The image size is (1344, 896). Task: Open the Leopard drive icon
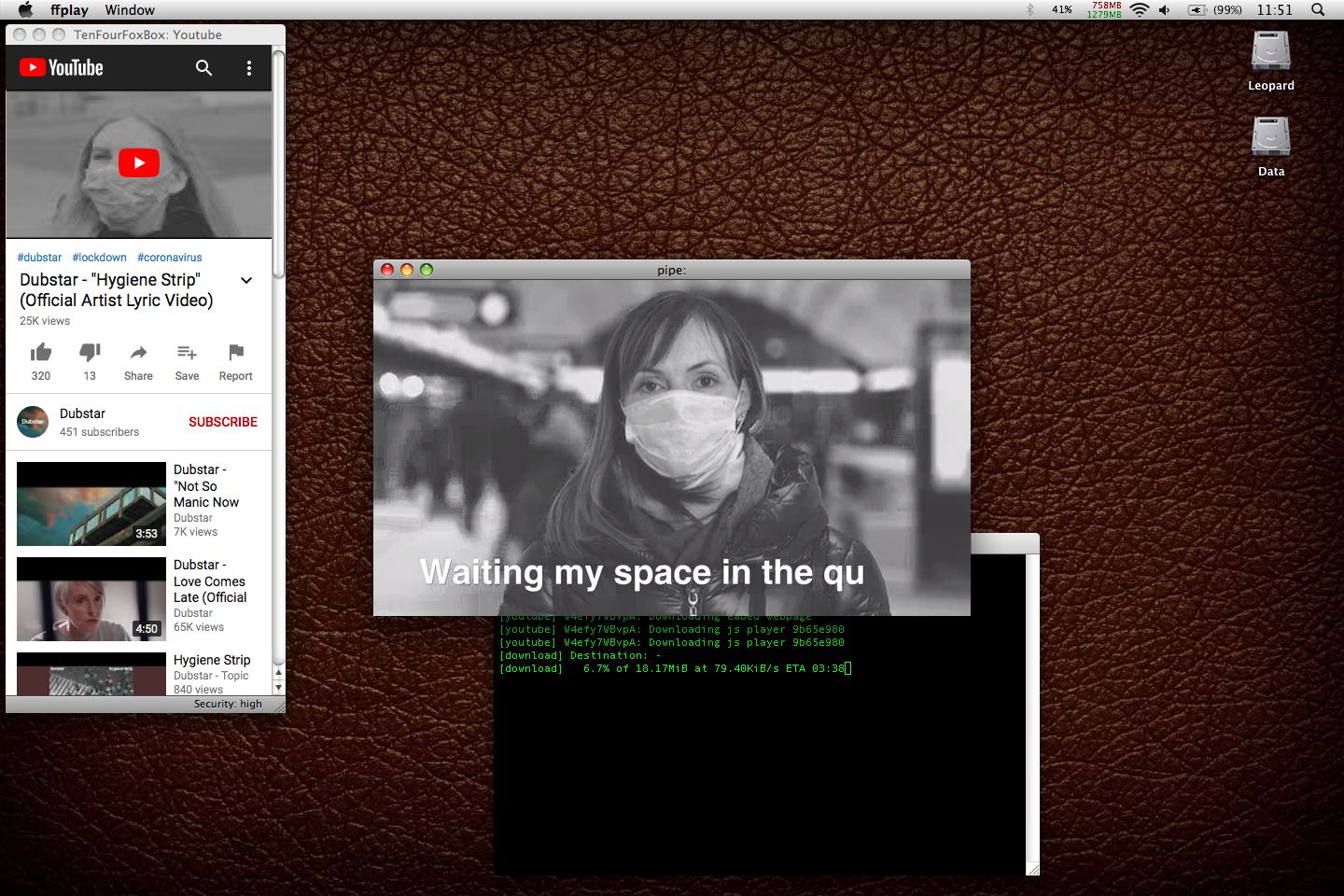click(1271, 51)
